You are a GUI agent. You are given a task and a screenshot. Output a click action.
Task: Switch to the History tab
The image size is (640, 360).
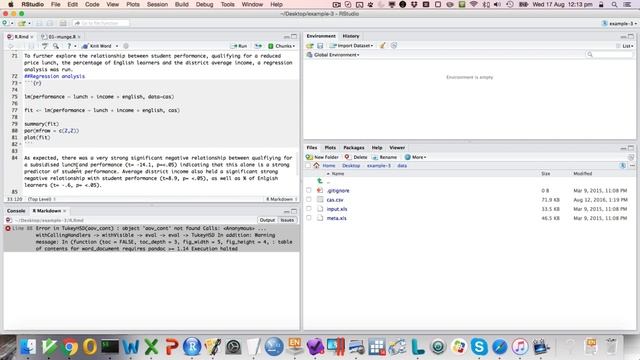point(351,36)
